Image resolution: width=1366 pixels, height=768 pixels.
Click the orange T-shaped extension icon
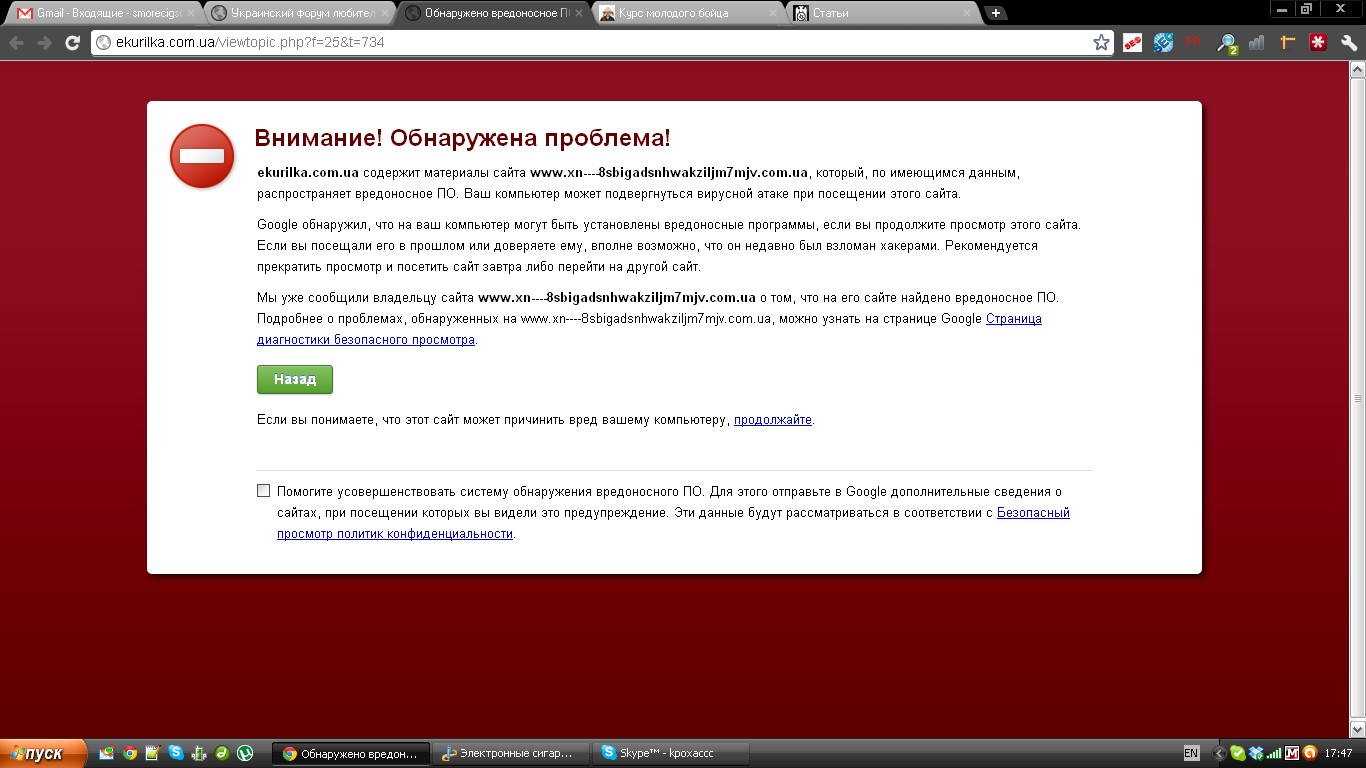(1288, 43)
